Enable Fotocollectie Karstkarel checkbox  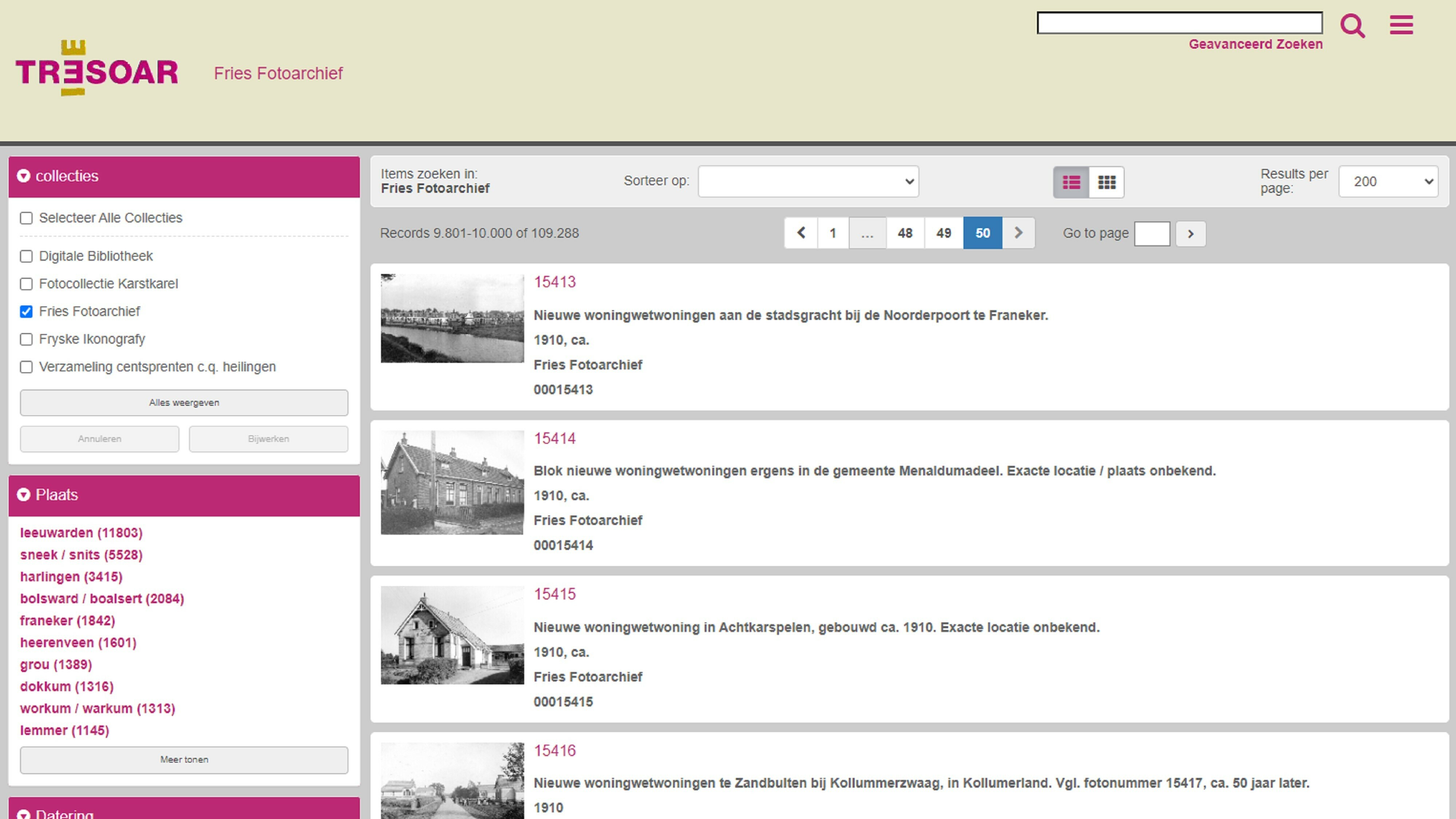pyautogui.click(x=27, y=284)
